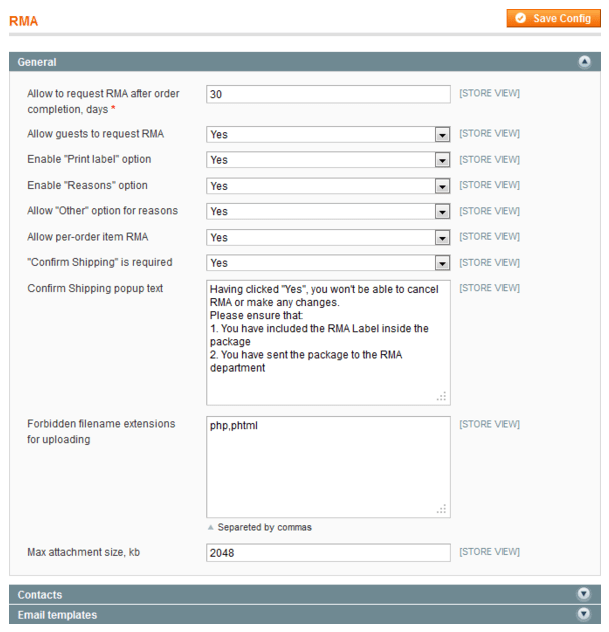The image size is (609, 632).
Task: Expand the Email templates section arrow icon
Action: 584,614
